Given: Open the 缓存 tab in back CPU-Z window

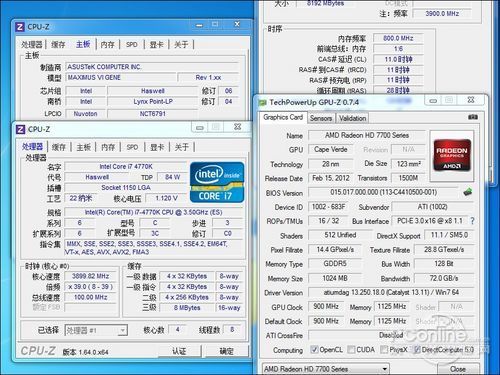Looking at the screenshot, I should (x=58, y=45).
